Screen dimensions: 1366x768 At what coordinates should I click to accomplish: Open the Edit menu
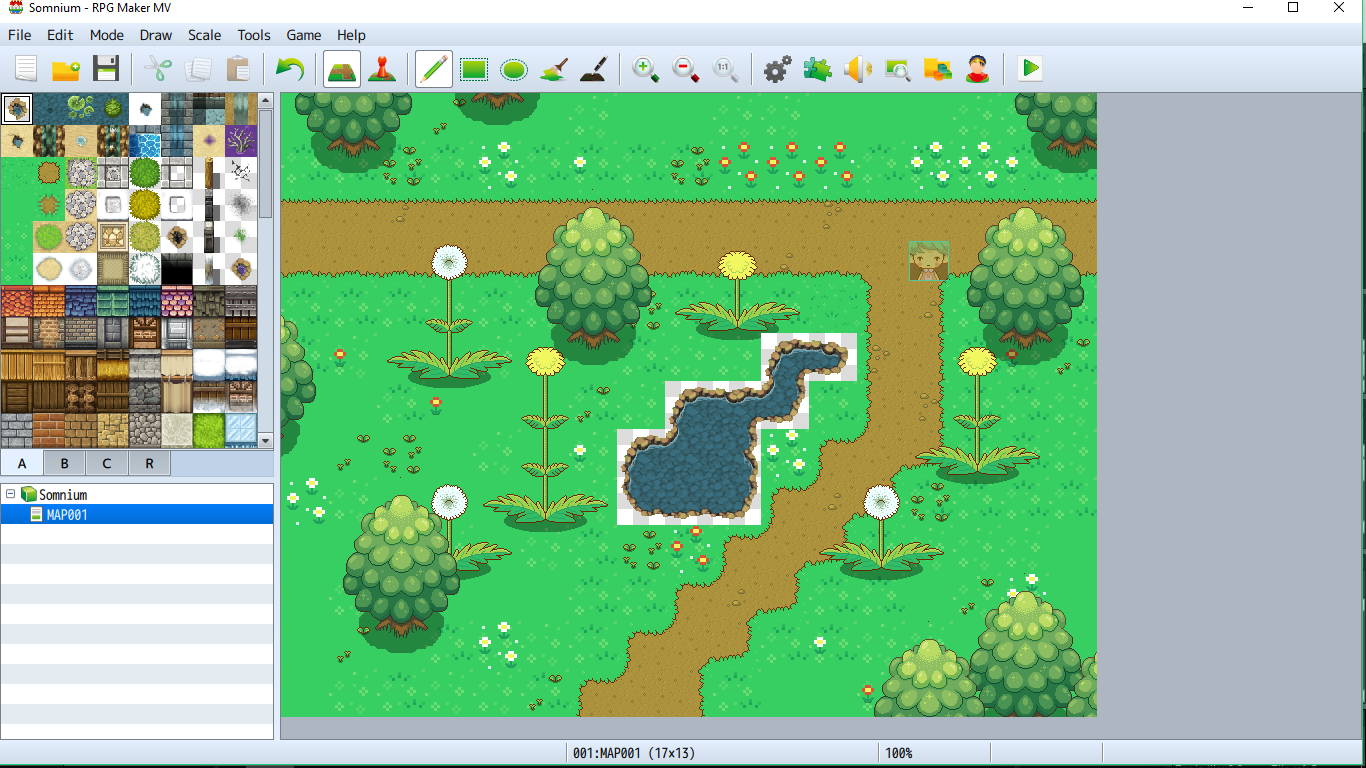[60, 35]
